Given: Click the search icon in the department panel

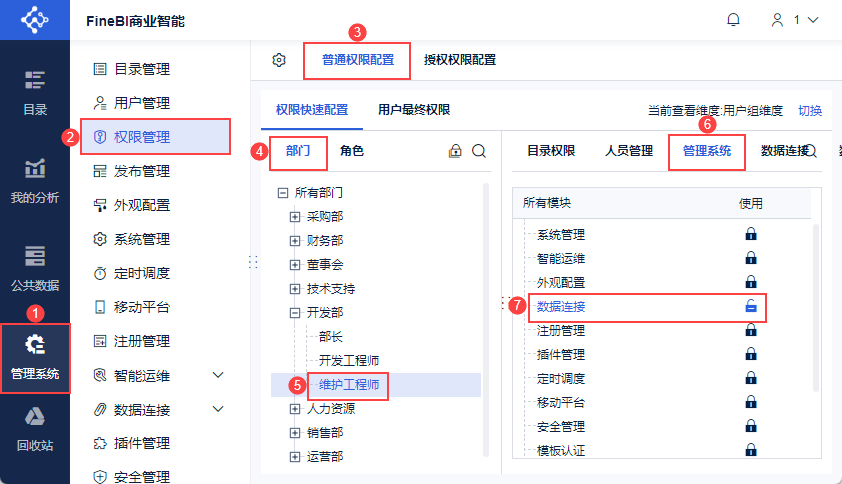Looking at the screenshot, I should [479, 151].
